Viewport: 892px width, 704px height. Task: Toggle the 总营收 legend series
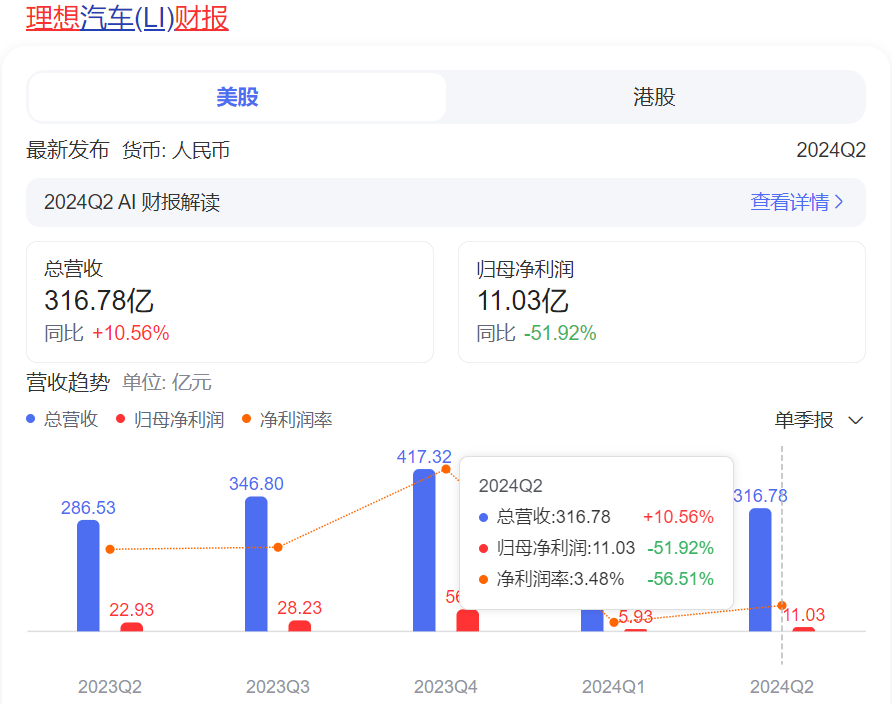point(63,420)
